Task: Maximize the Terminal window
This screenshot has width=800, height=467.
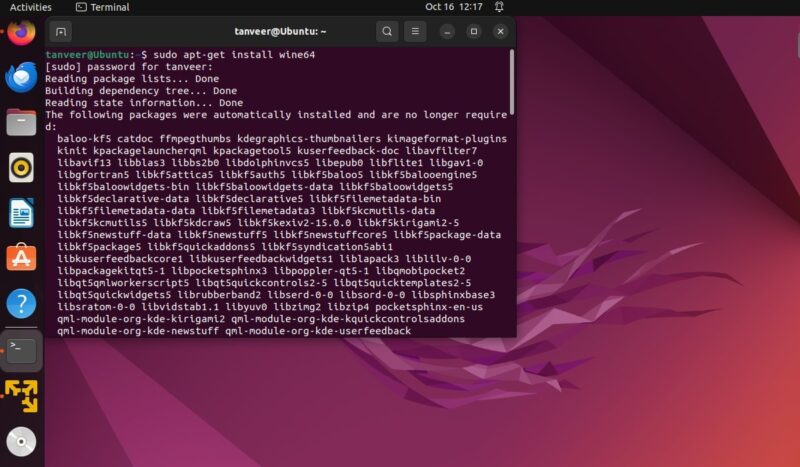Action: [474, 32]
